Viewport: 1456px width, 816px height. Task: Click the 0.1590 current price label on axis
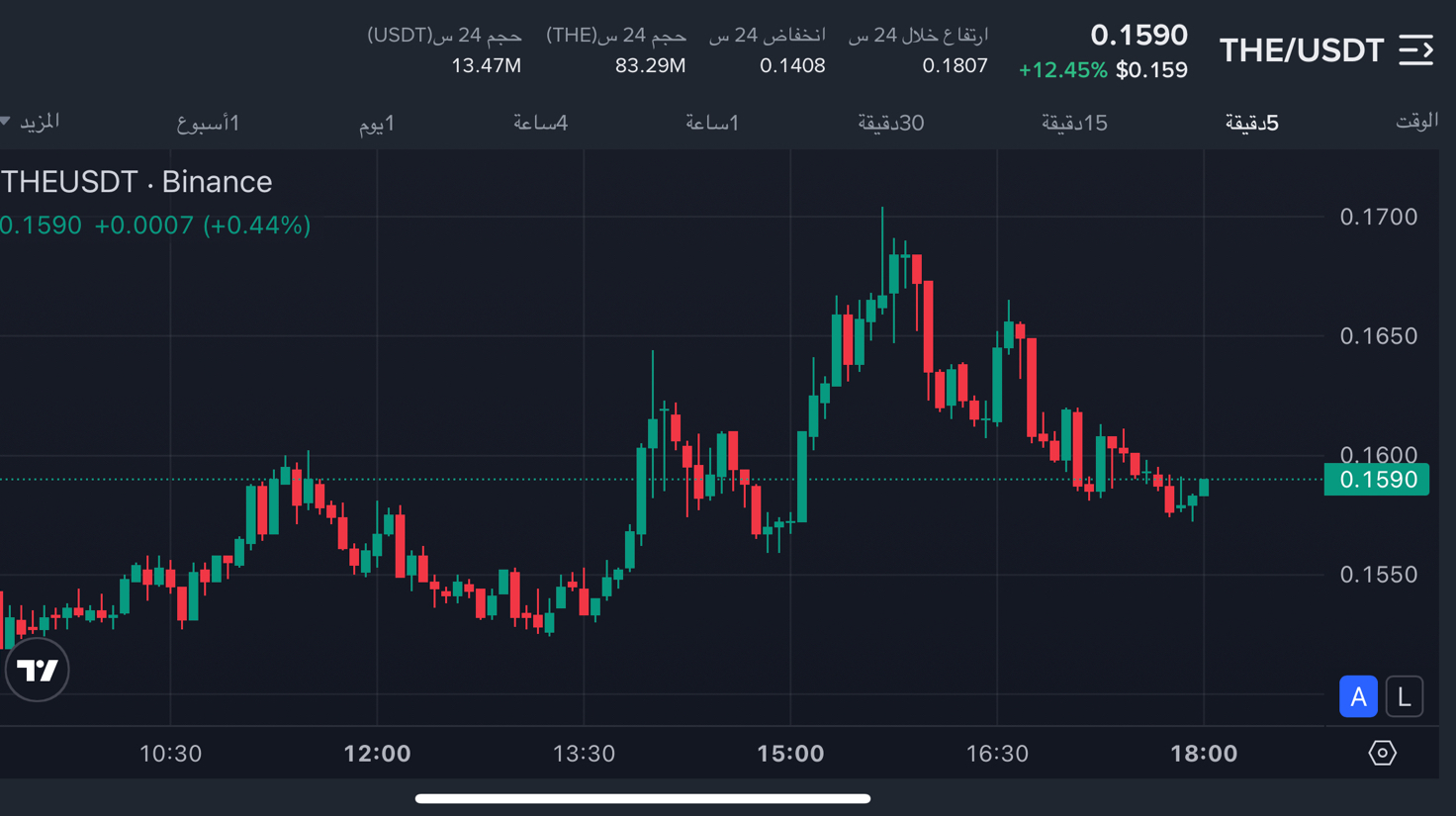[x=1376, y=480]
